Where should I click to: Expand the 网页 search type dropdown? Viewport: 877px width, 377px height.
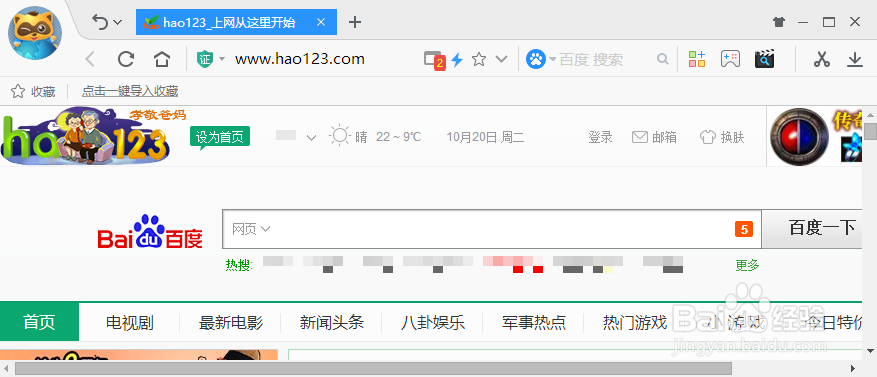click(251, 229)
